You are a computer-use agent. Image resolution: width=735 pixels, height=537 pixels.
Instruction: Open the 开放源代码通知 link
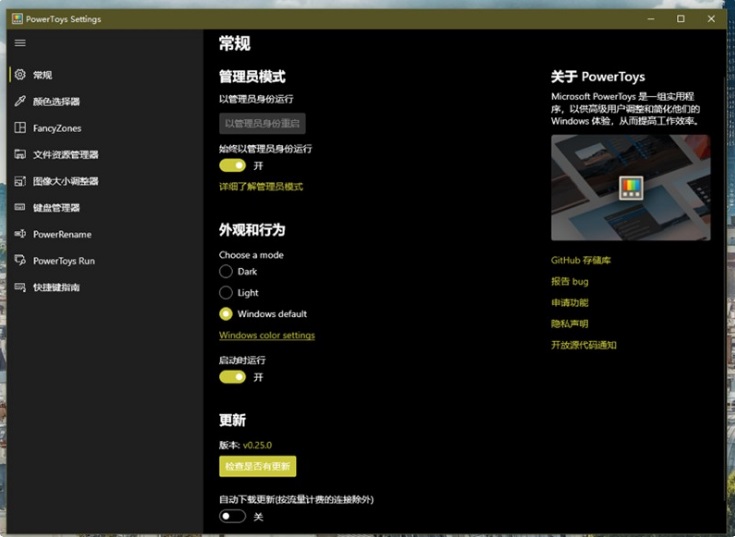click(584, 345)
